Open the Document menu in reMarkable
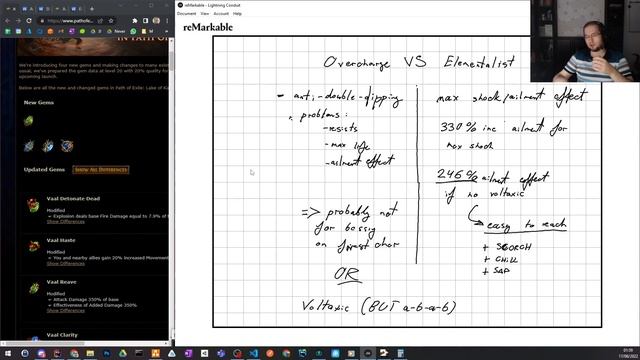 187,14
